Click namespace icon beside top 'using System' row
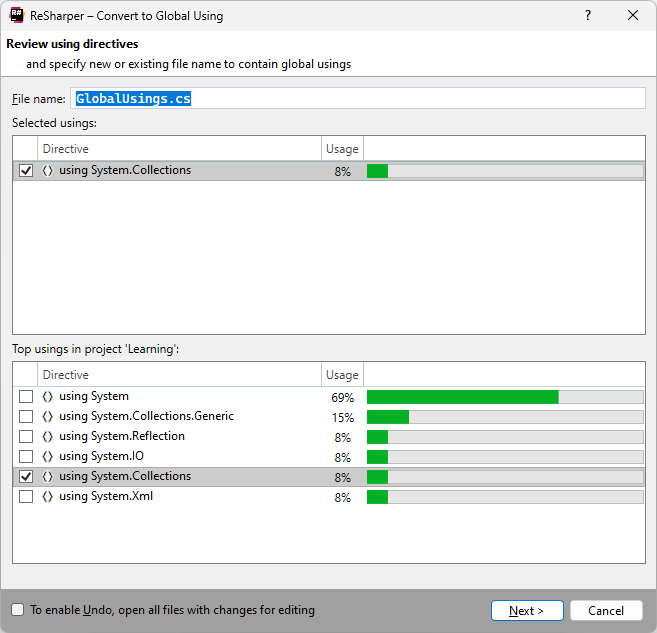The height and width of the screenshot is (633, 657). point(48,397)
